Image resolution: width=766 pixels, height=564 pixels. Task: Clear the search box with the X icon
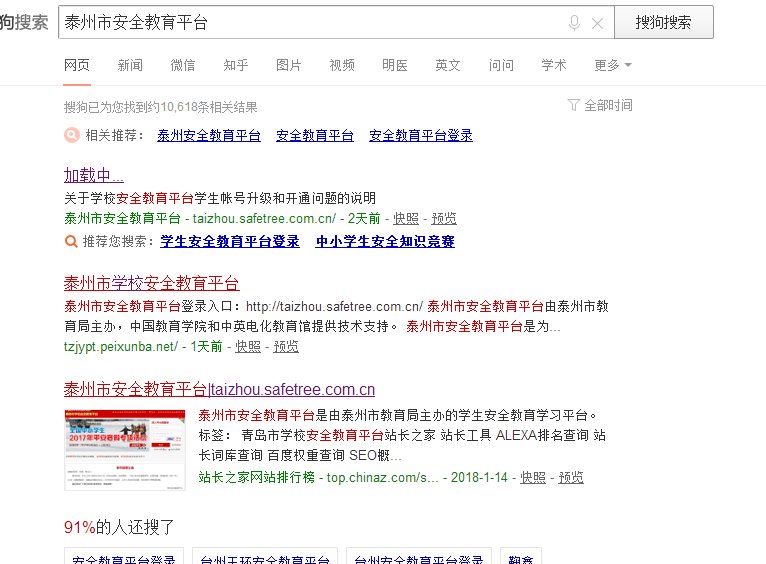(x=597, y=23)
